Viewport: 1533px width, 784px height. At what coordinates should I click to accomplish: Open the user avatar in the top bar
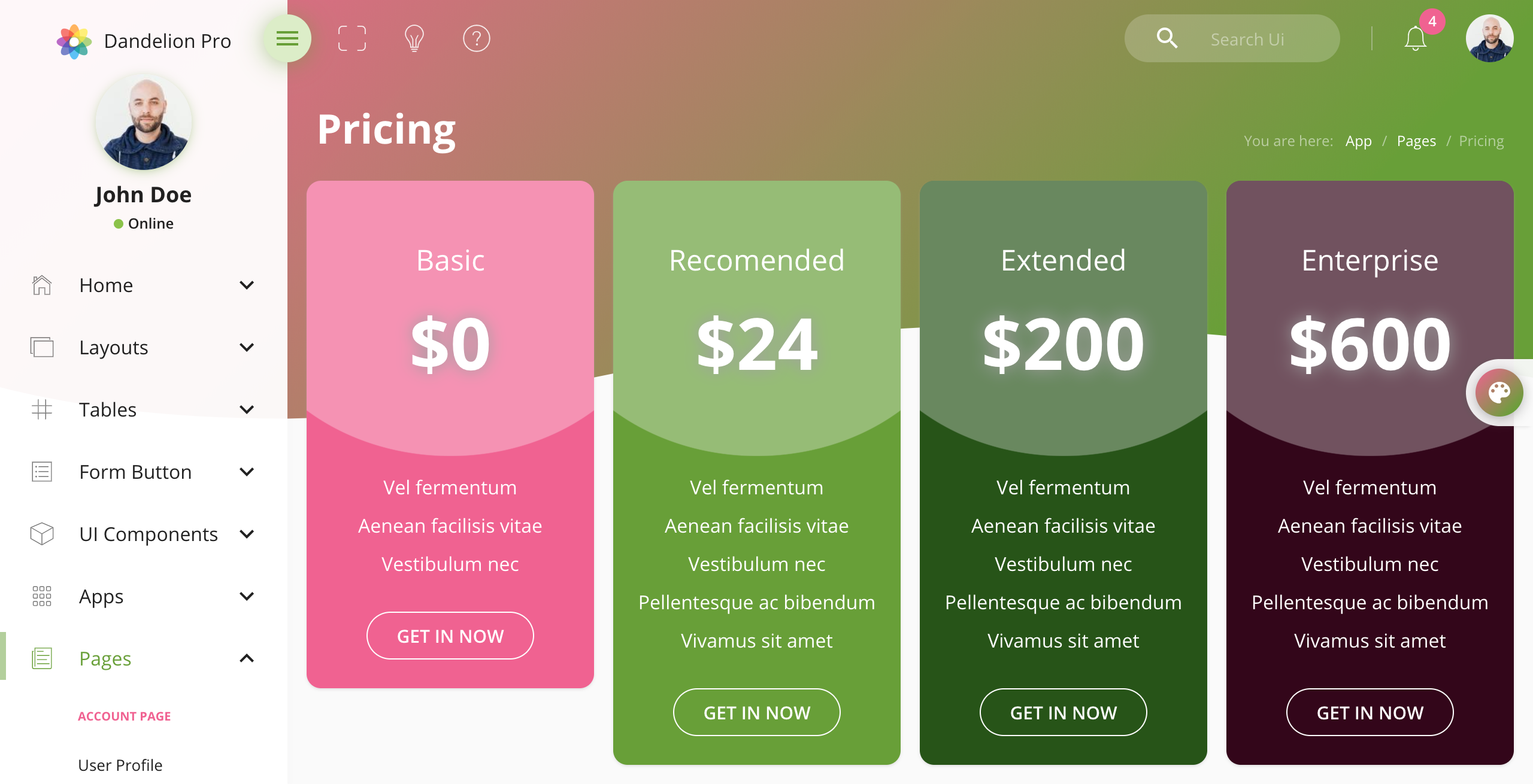[1490, 39]
